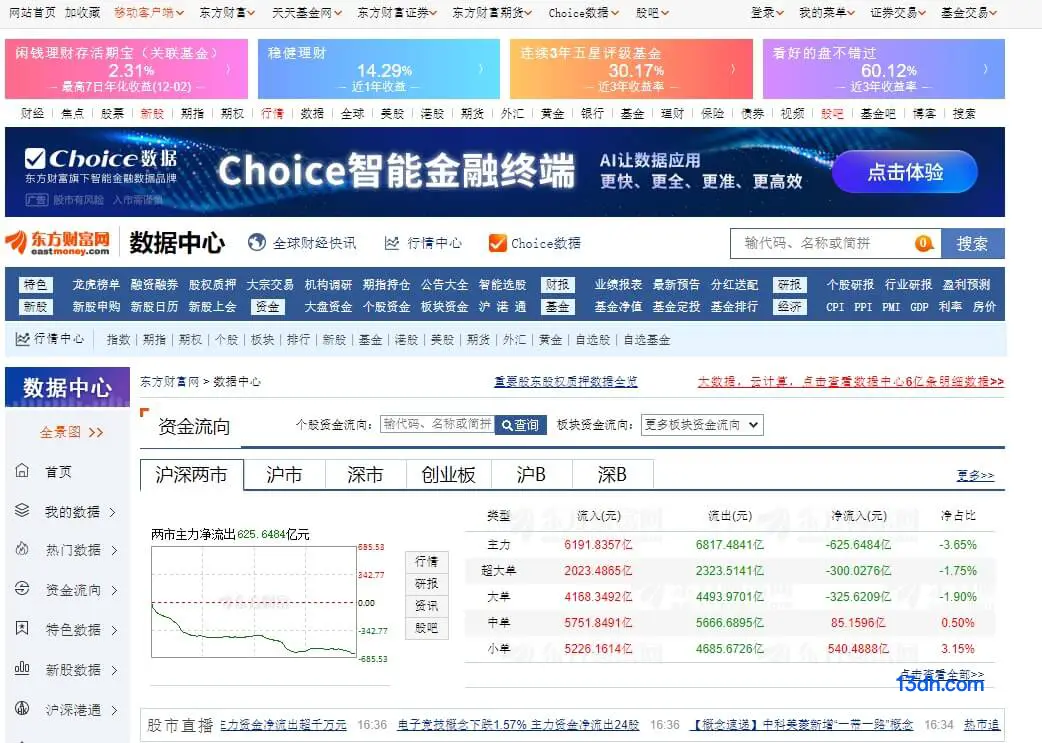
Task: Click the 主力 row label in the table
Action: (x=498, y=544)
